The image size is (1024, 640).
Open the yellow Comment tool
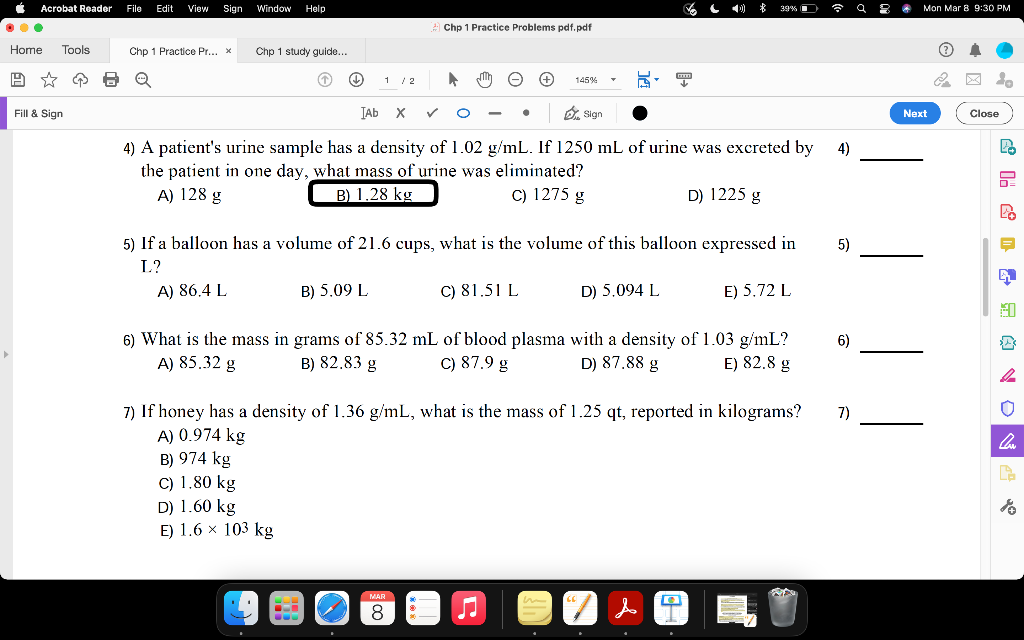tap(1008, 244)
